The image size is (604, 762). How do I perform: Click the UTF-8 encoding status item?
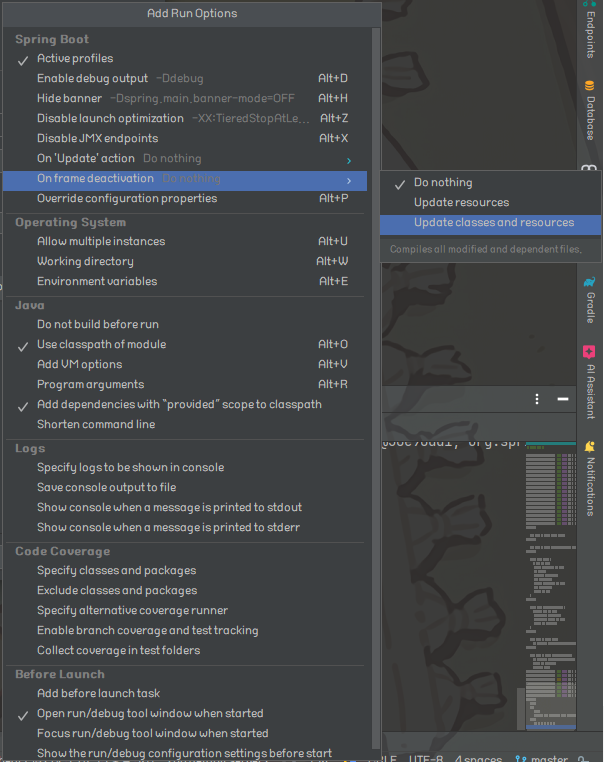pyautogui.click(x=426, y=758)
